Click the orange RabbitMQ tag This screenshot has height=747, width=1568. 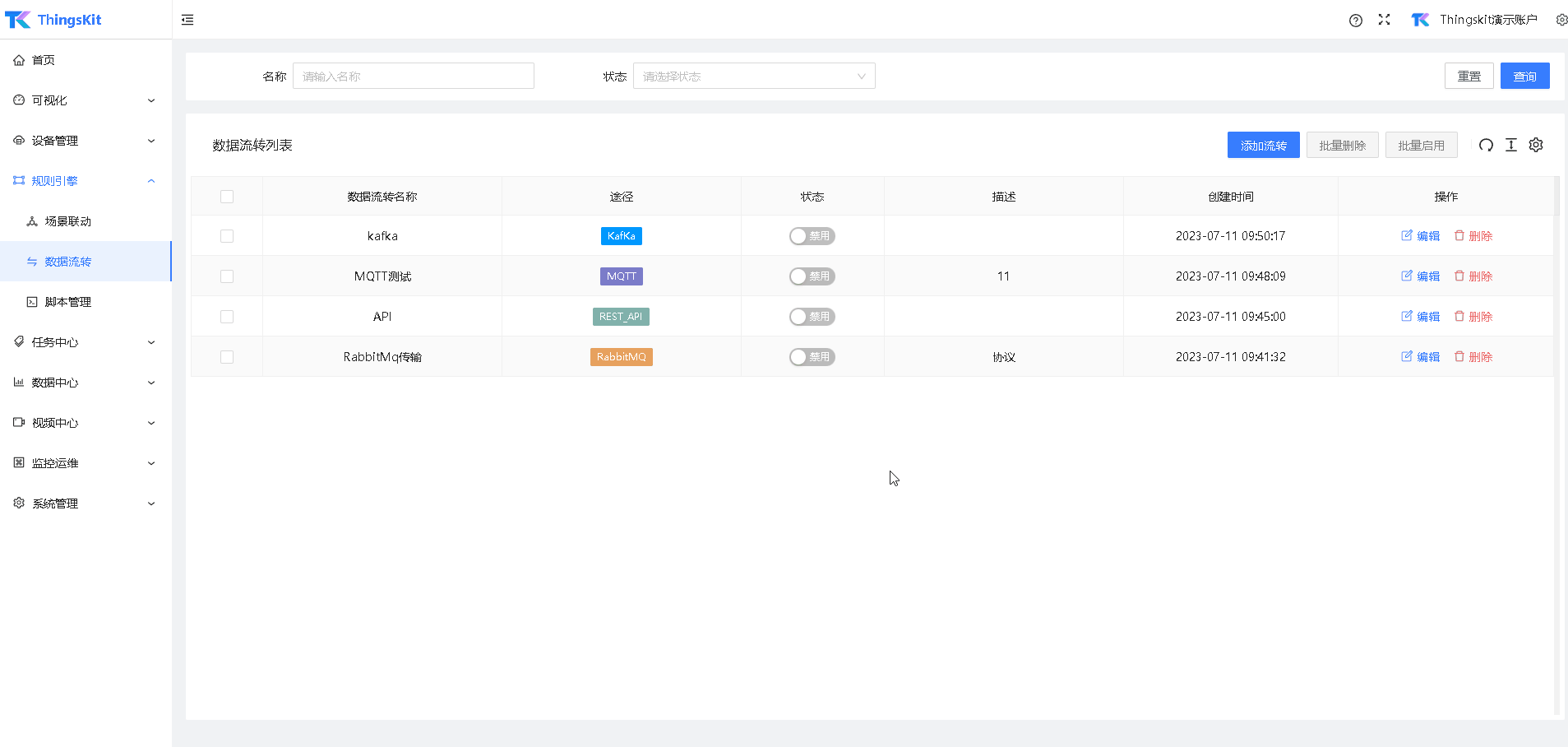(621, 357)
